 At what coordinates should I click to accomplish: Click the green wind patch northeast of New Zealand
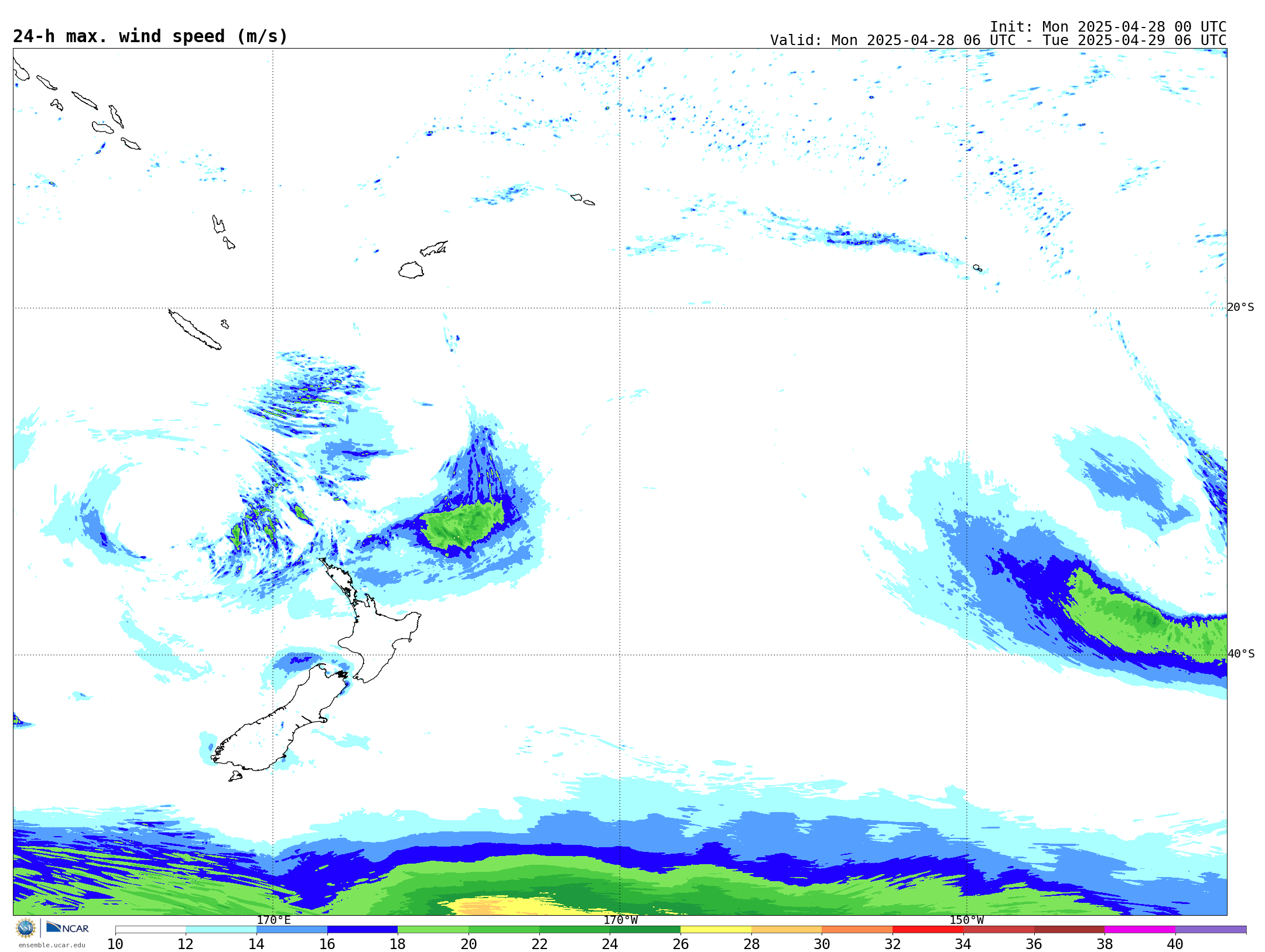point(463,525)
